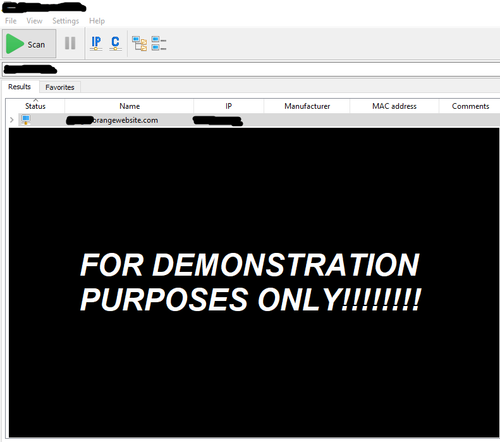Sort by the Name column header
The height and width of the screenshot is (442, 500).
(x=129, y=106)
